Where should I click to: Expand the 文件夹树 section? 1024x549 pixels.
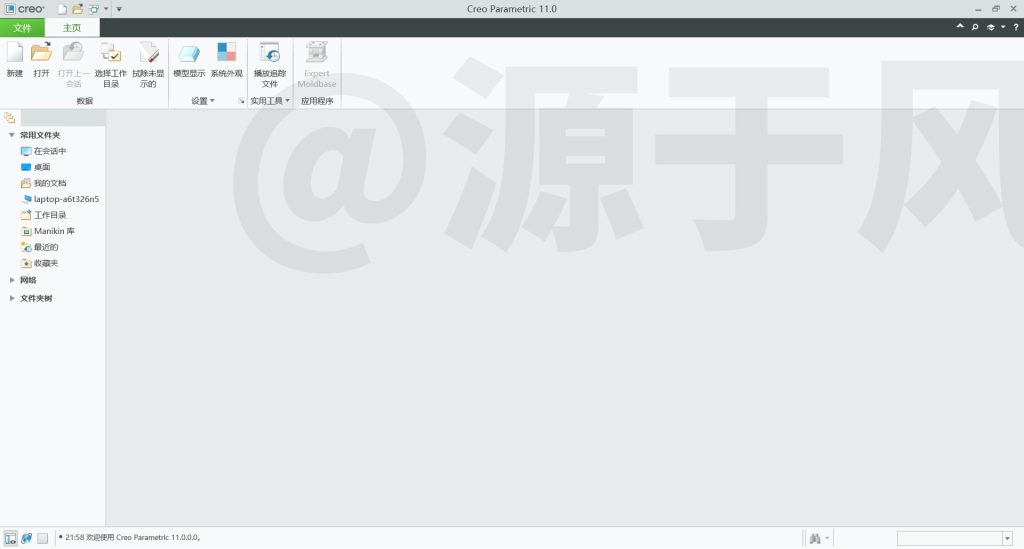click(12, 298)
